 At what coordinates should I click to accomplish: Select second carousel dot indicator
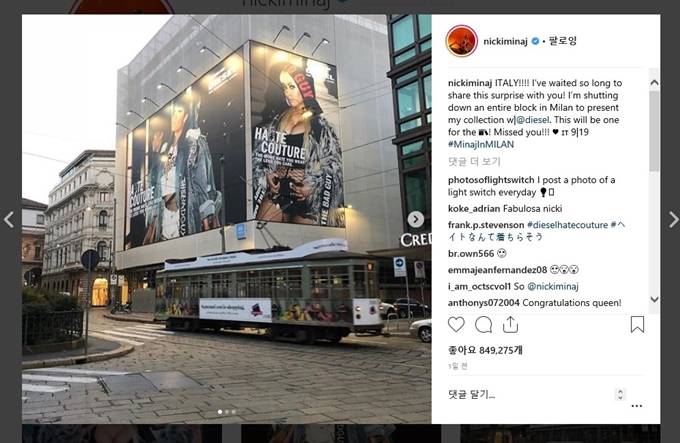227,412
